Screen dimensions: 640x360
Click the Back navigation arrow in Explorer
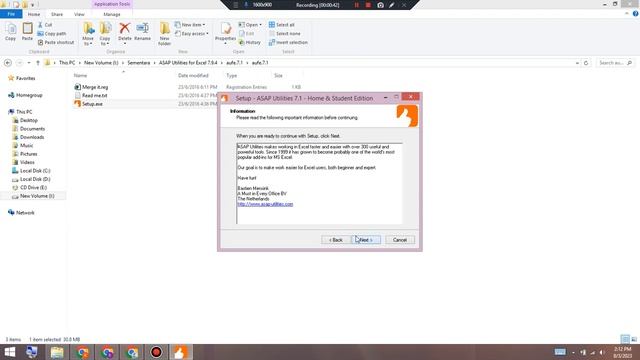pyautogui.click(x=8, y=63)
